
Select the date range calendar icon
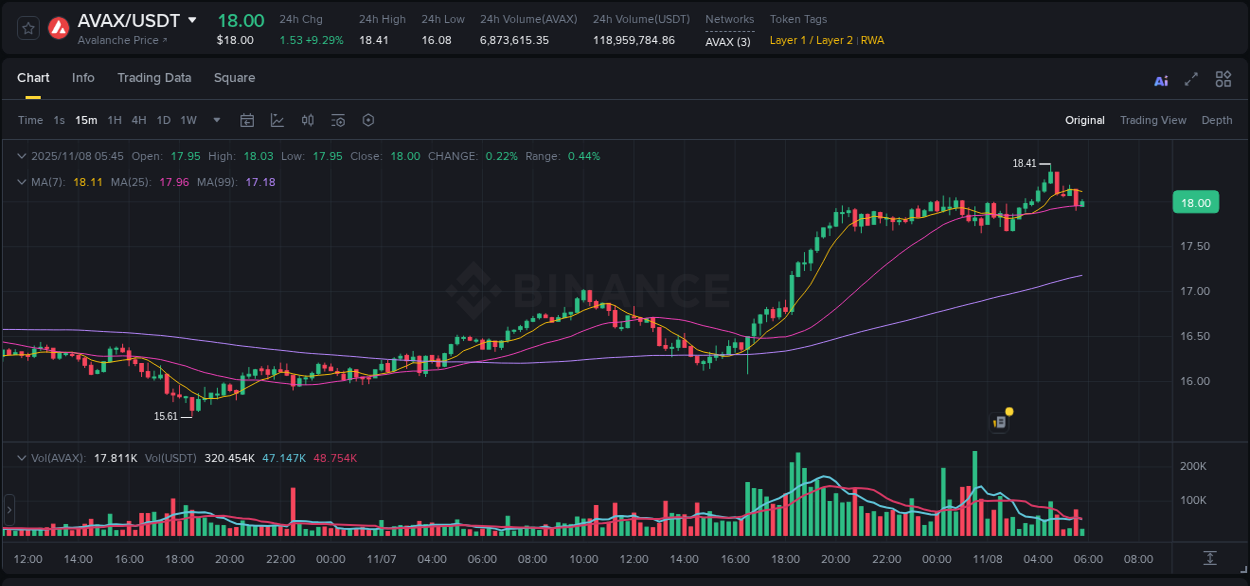tap(247, 119)
